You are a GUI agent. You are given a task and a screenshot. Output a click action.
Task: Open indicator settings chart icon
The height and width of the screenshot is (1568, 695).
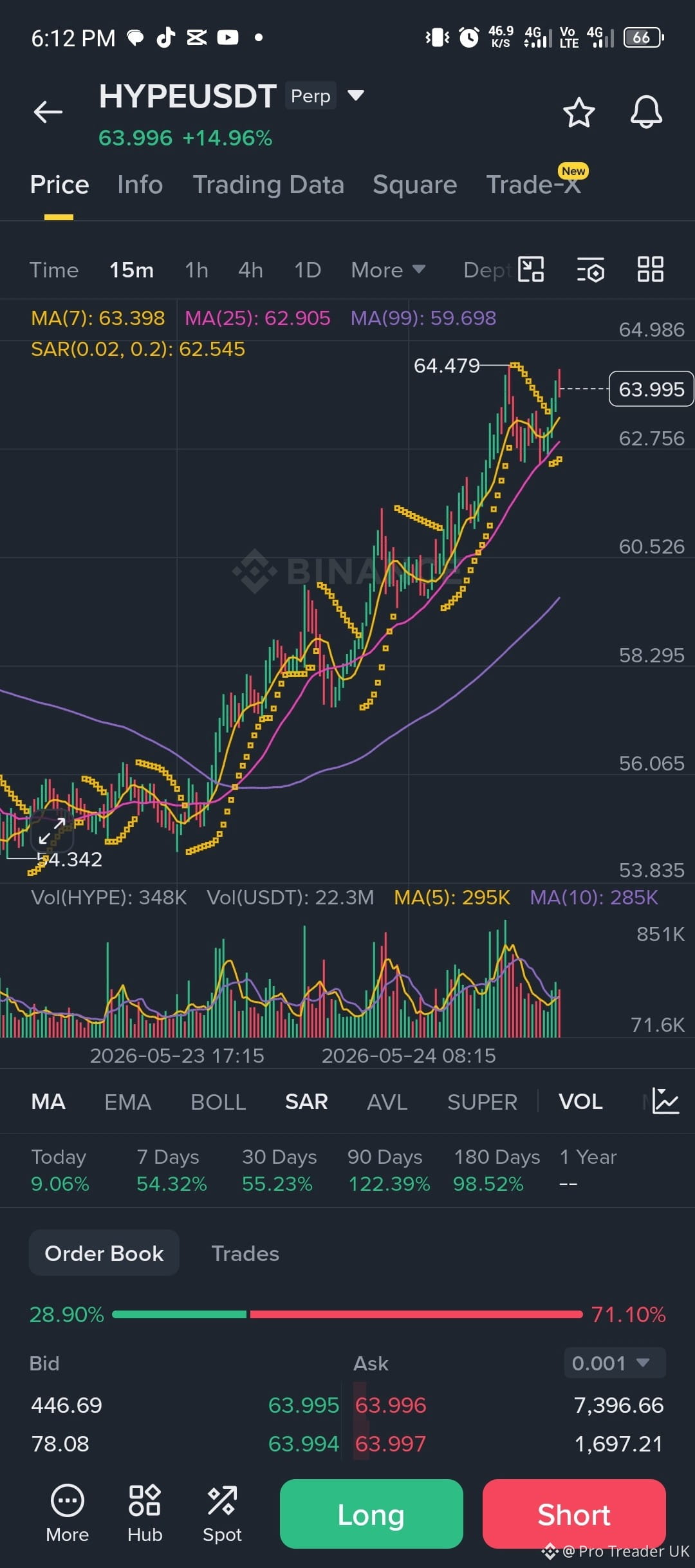click(665, 1101)
